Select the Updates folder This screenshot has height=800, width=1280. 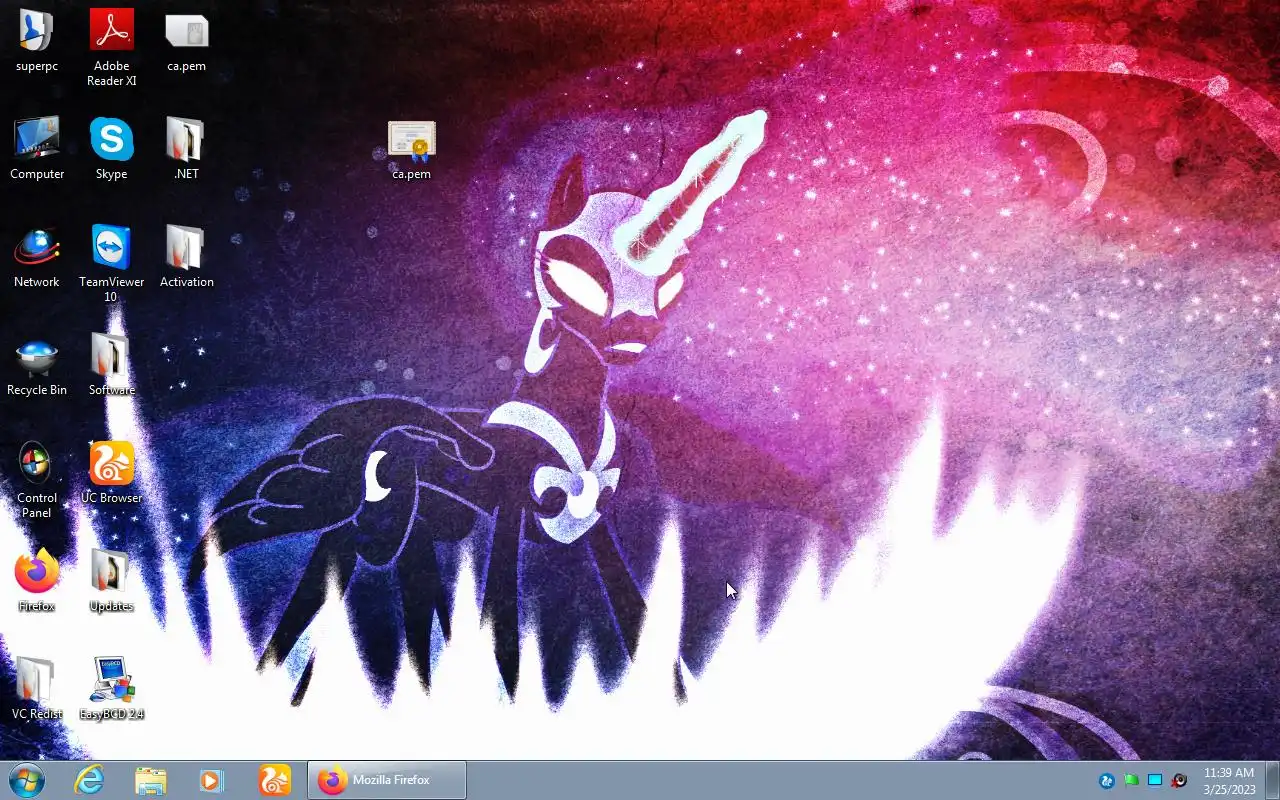tap(111, 580)
